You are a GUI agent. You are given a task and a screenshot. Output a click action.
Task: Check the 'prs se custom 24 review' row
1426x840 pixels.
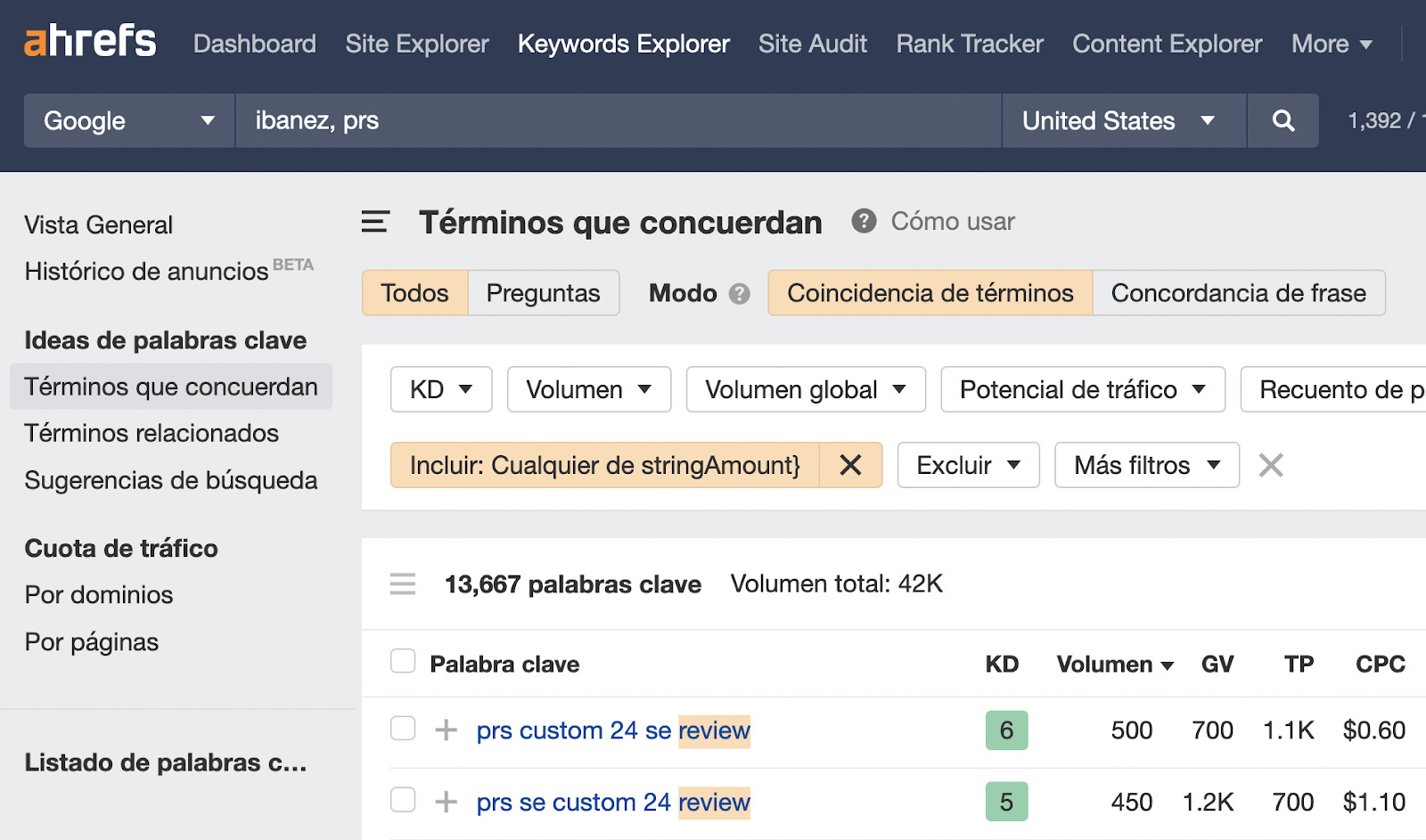(403, 800)
